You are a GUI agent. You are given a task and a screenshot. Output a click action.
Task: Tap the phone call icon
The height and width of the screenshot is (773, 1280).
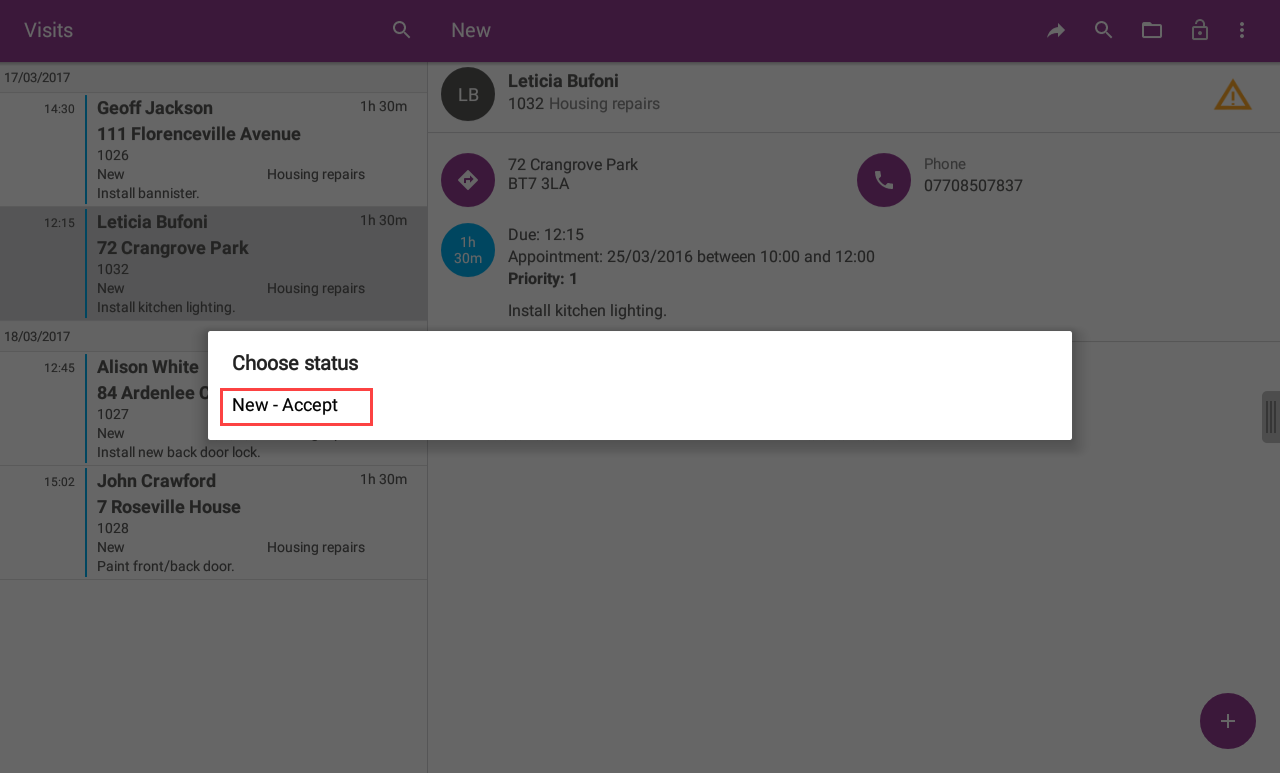(x=884, y=180)
